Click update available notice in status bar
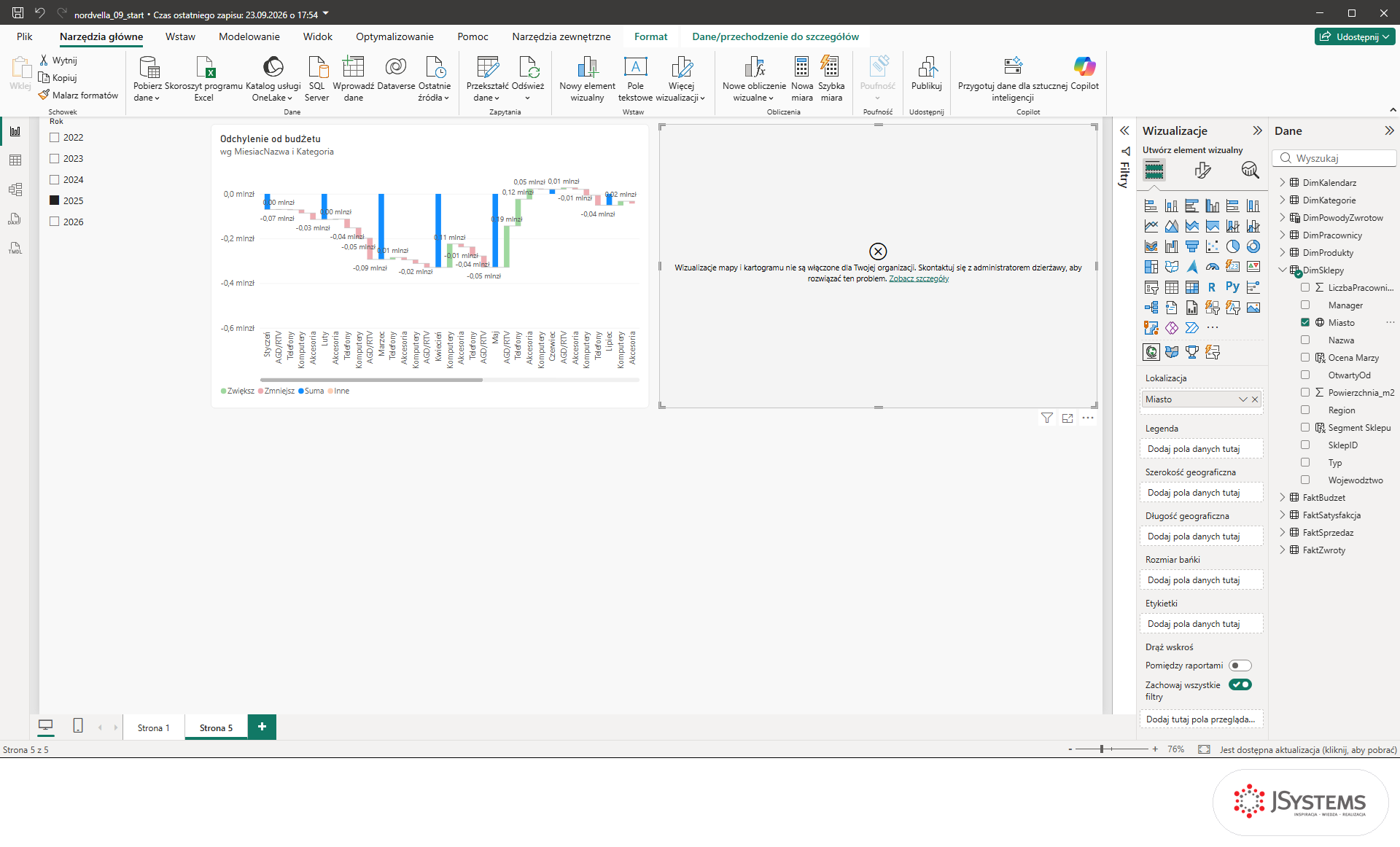Image resolution: width=1400 pixels, height=847 pixels. click(1308, 749)
